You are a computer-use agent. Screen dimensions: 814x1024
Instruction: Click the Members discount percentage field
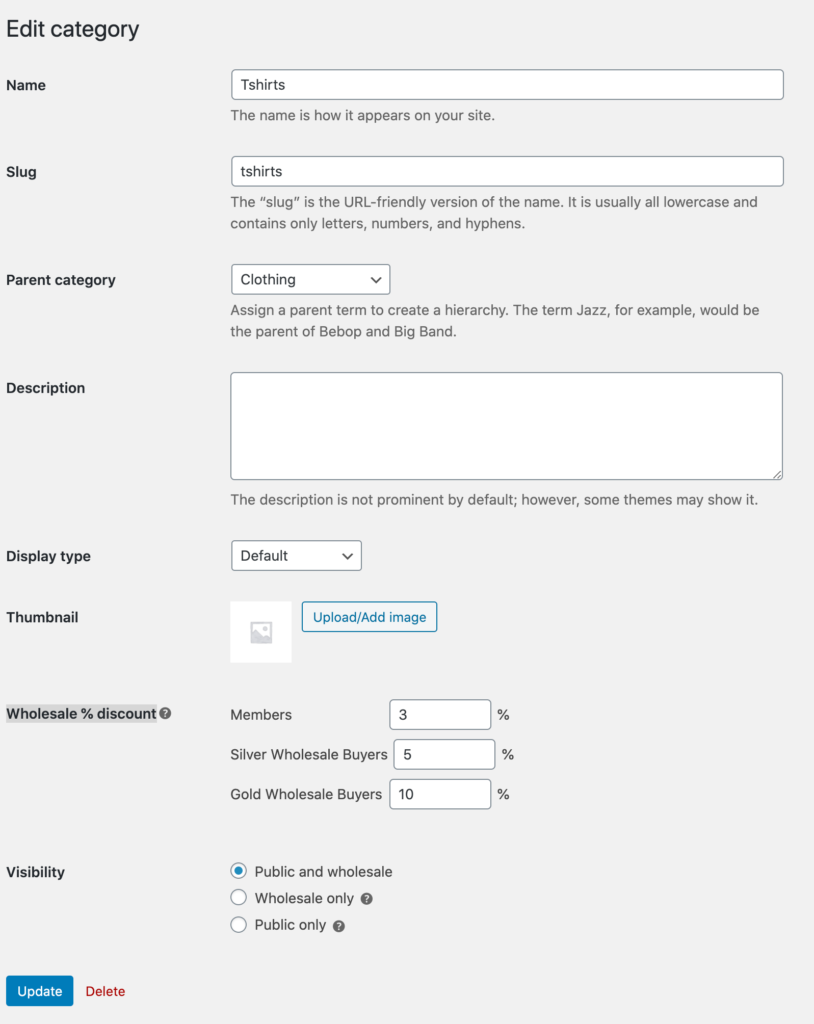click(x=440, y=714)
